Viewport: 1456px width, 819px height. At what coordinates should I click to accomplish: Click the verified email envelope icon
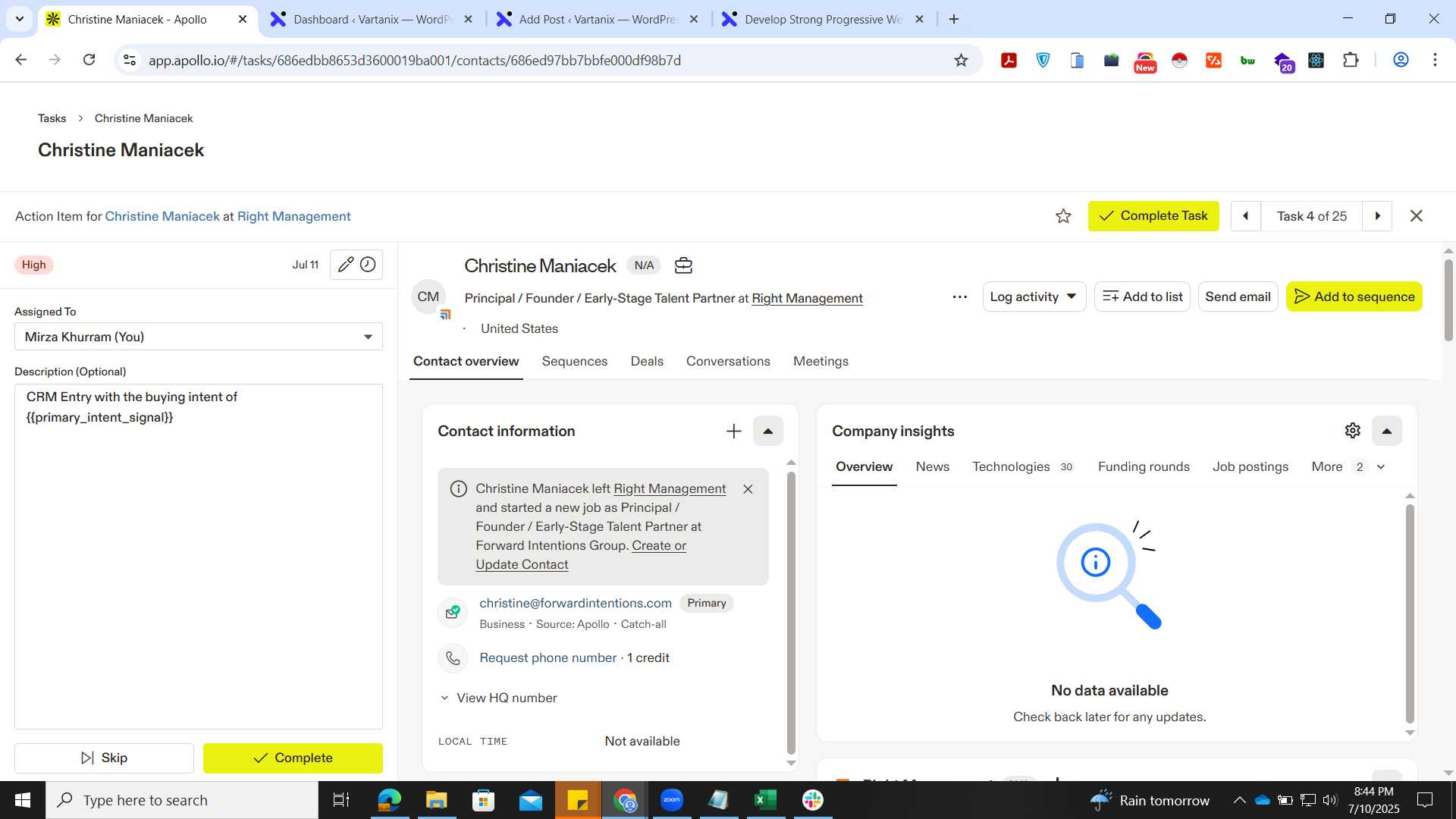[x=453, y=612]
